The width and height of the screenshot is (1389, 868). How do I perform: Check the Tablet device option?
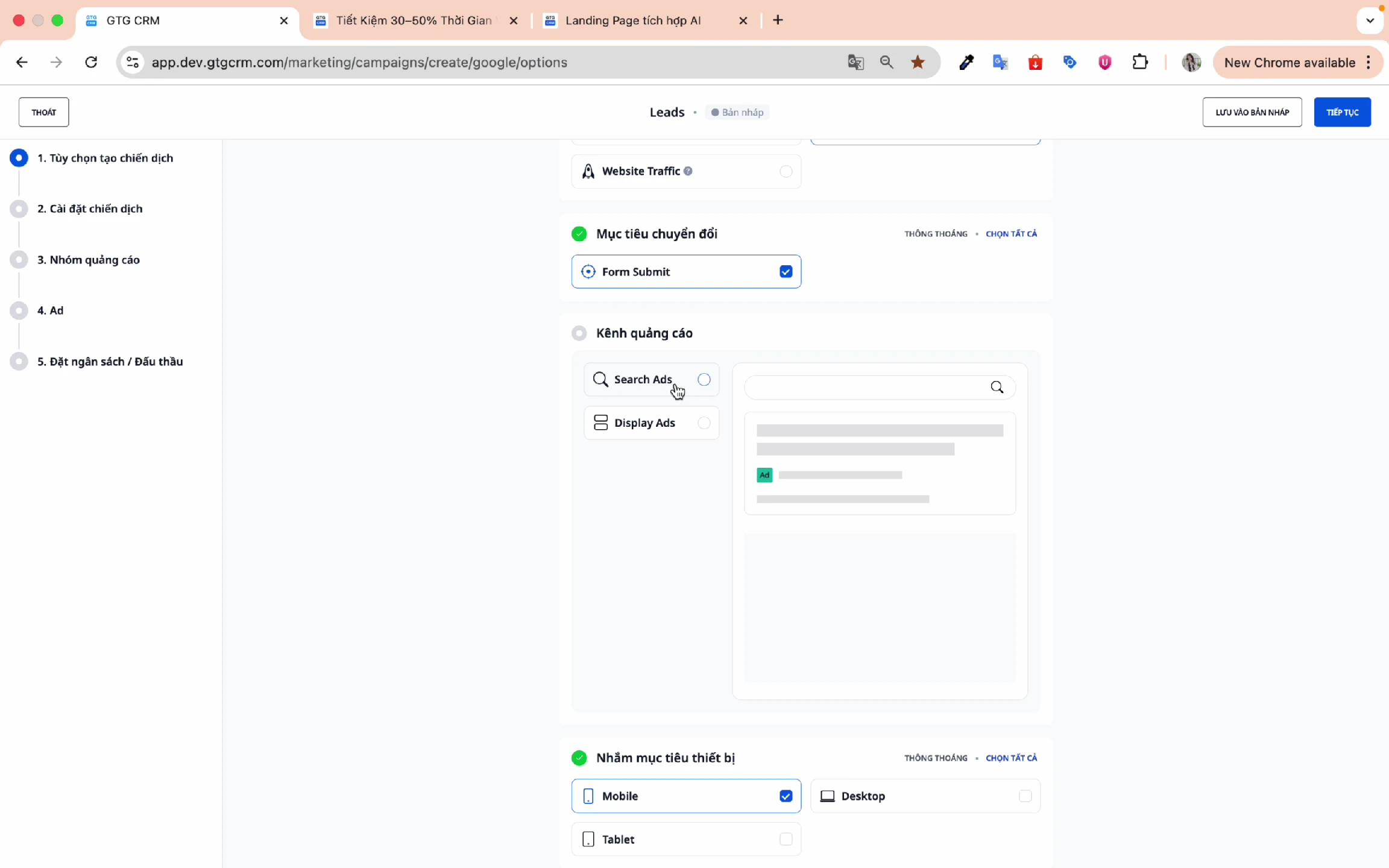[786, 839]
